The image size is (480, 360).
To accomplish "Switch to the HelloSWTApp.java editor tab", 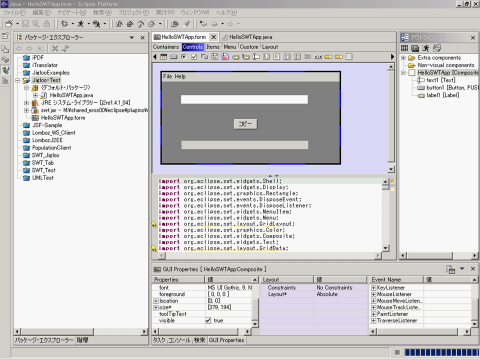I will tap(247, 37).
